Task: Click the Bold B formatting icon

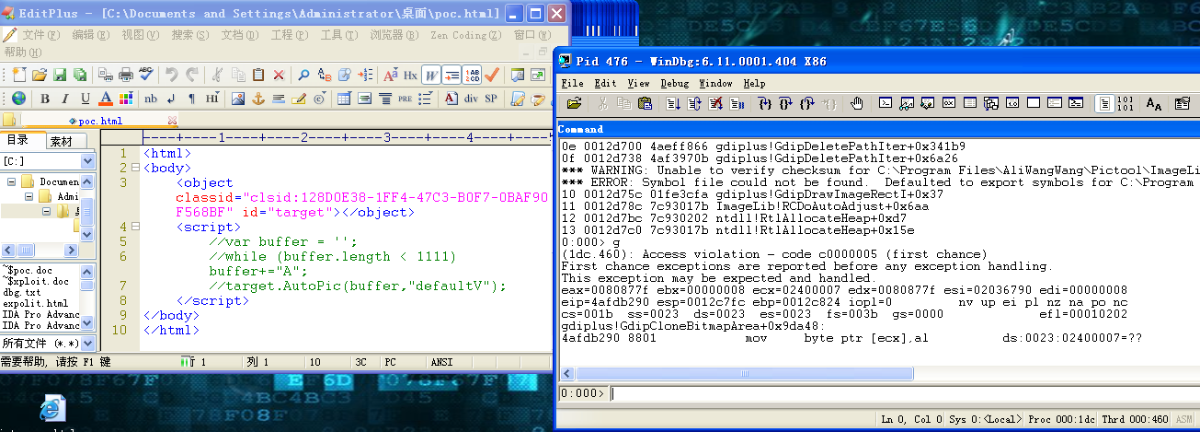Action: tap(45, 98)
